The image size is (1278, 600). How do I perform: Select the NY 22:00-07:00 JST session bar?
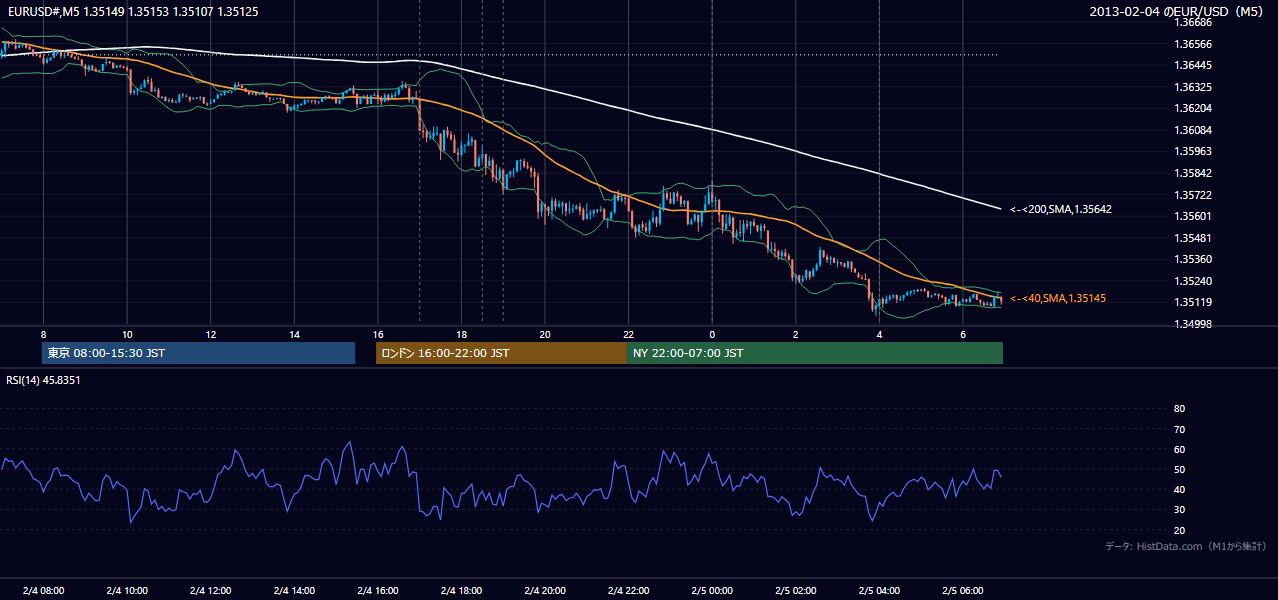tap(815, 353)
